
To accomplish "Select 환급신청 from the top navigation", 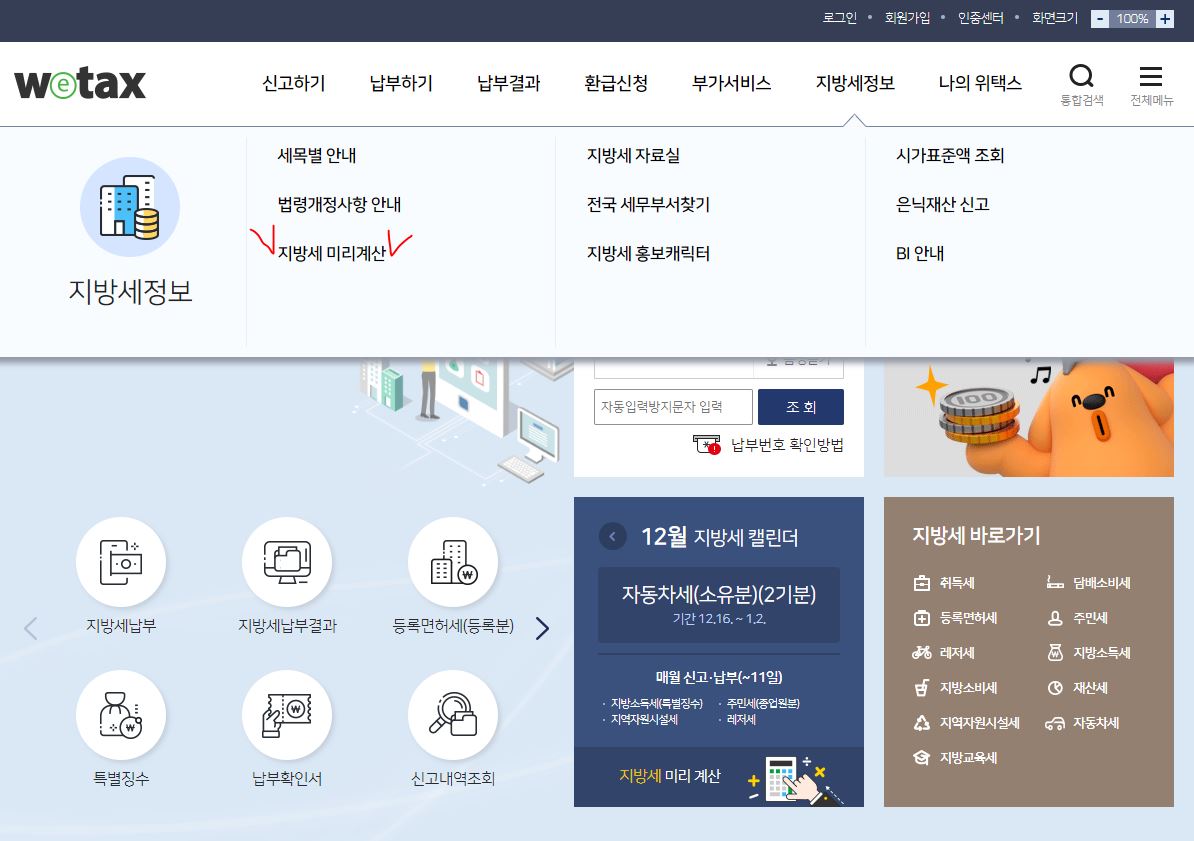I will [615, 85].
